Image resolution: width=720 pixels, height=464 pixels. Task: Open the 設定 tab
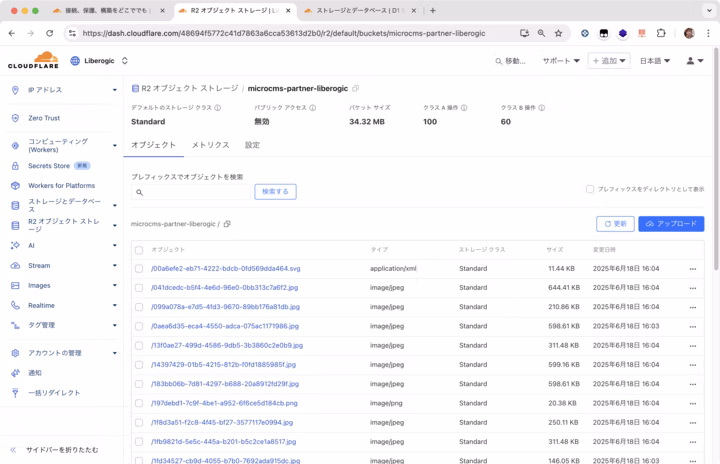coord(252,145)
